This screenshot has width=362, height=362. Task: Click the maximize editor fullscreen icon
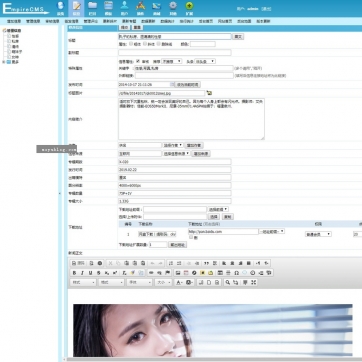tap(254, 283)
